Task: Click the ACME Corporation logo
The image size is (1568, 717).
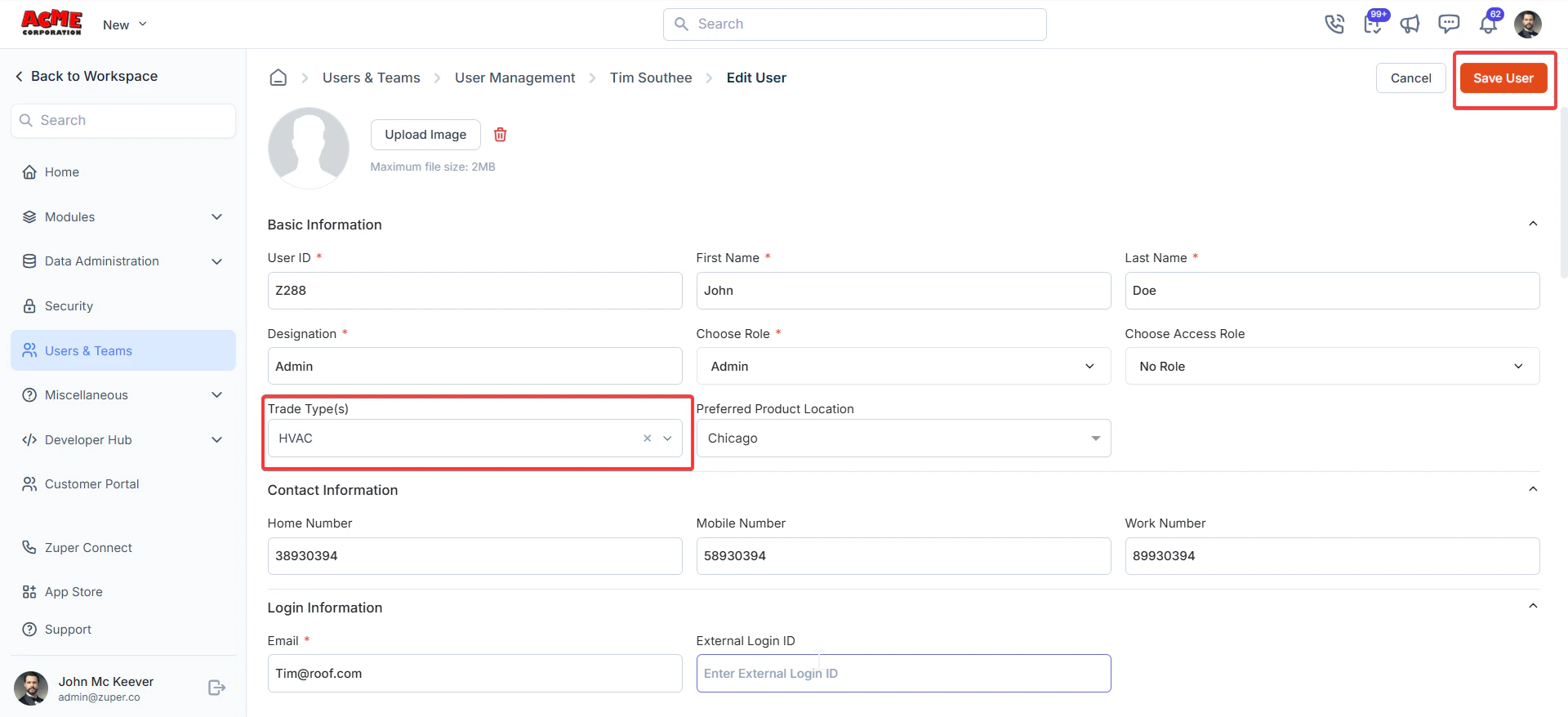Action: click(51, 23)
